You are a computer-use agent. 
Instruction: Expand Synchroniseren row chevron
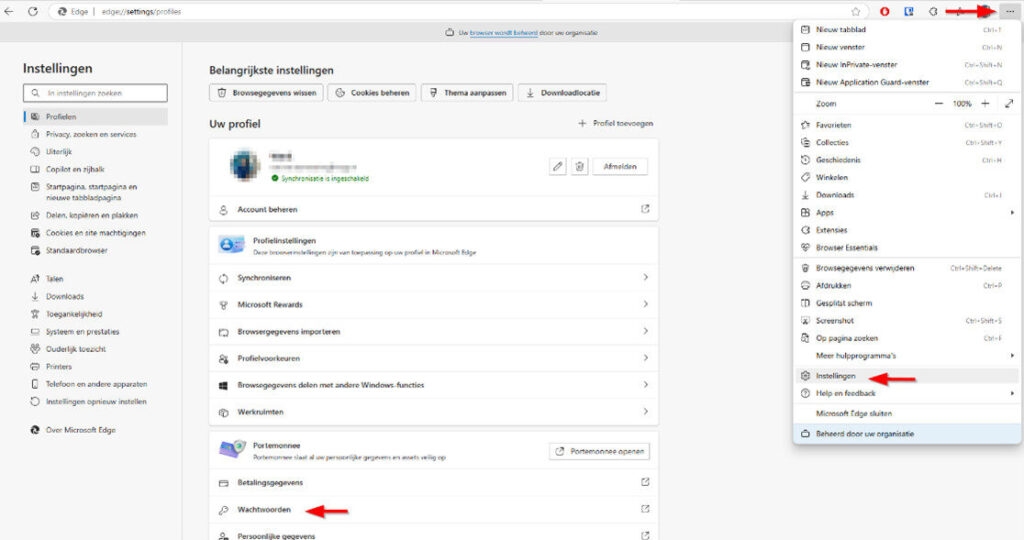[x=645, y=278]
